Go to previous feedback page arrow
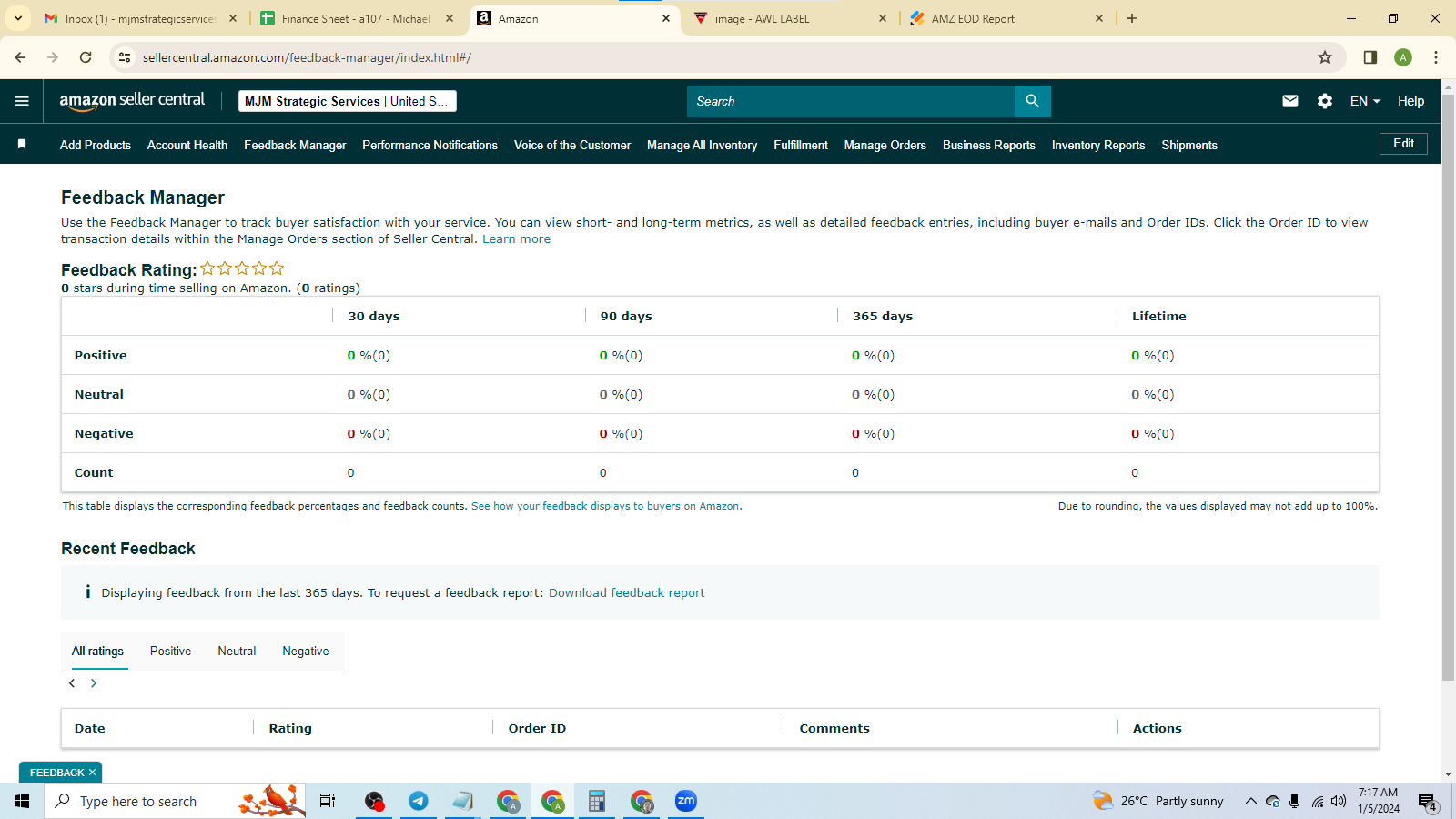Screen dimensions: 1456x819 click(72, 683)
